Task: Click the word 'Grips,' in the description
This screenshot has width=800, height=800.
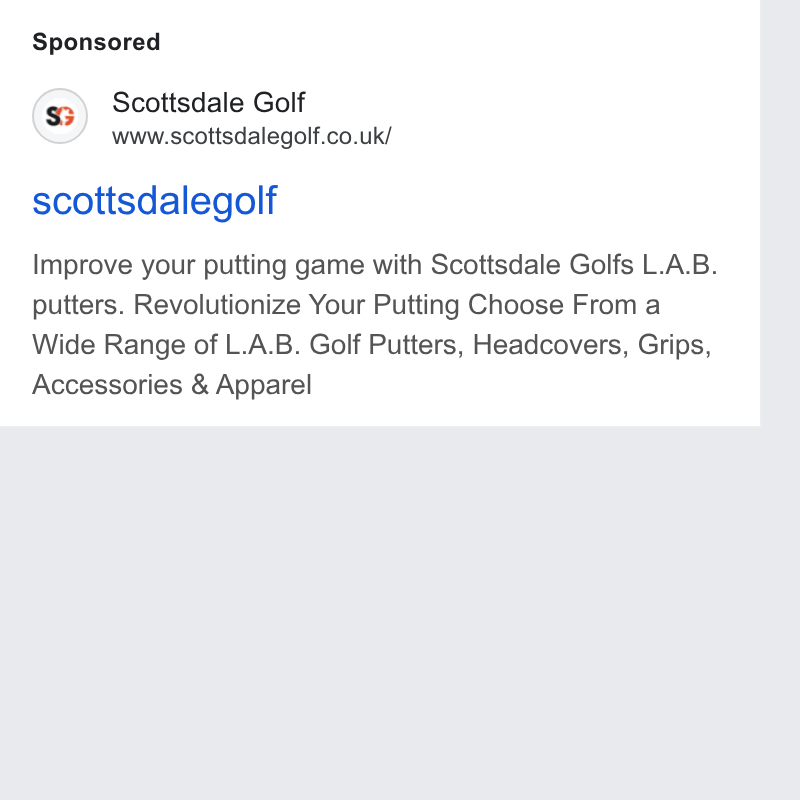Action: point(674,345)
